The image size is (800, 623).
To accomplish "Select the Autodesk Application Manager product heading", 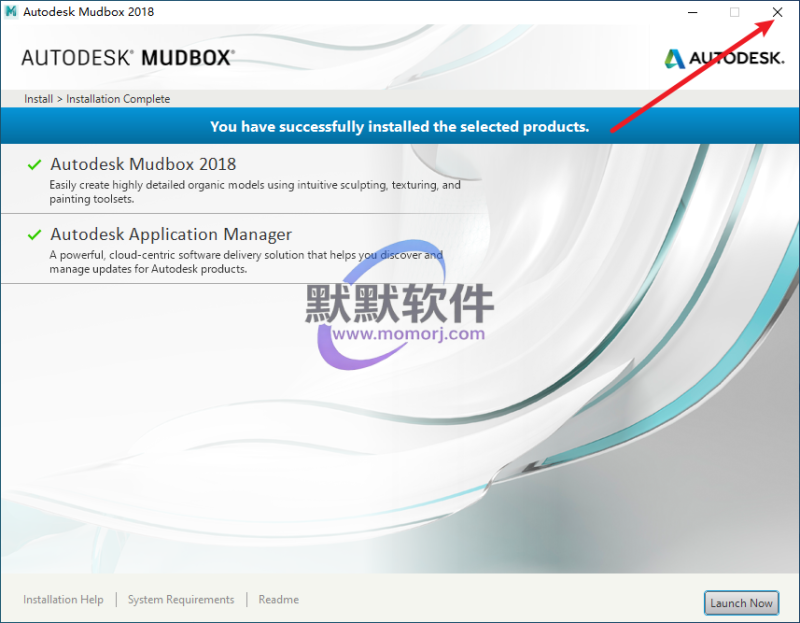I will [171, 235].
